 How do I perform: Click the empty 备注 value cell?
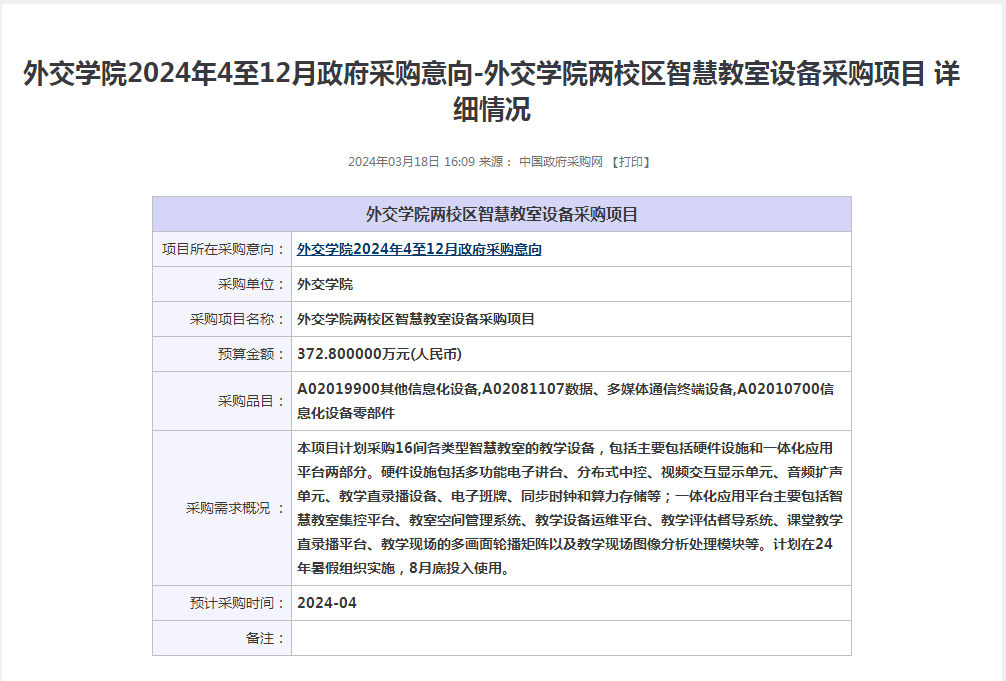pyautogui.click(x=570, y=638)
